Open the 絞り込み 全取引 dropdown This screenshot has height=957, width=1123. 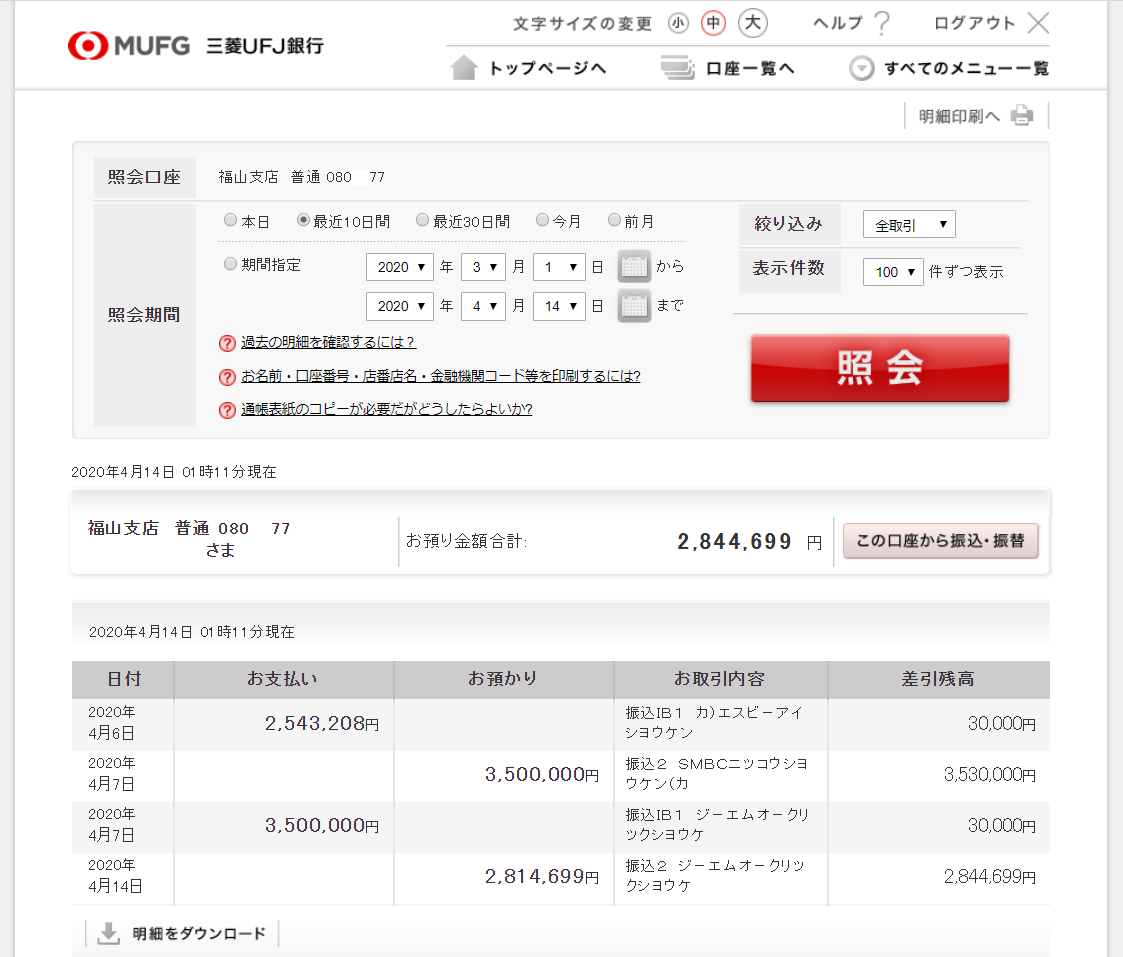coord(908,225)
